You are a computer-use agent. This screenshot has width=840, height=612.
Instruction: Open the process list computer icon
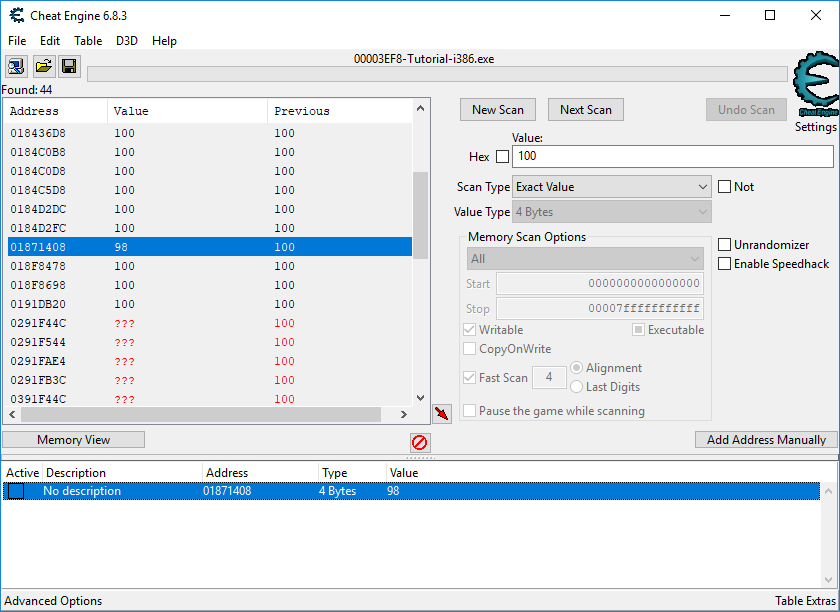click(16, 66)
